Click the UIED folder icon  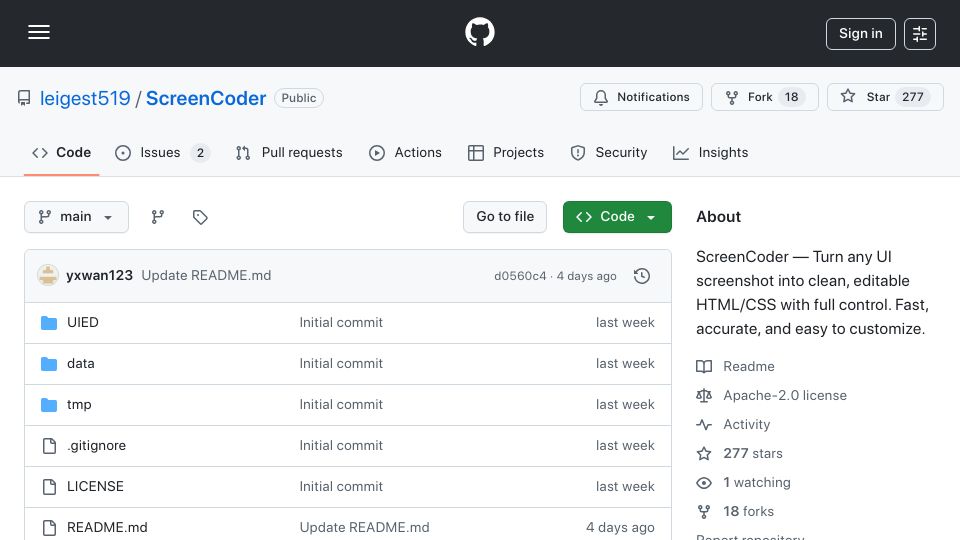(49, 323)
